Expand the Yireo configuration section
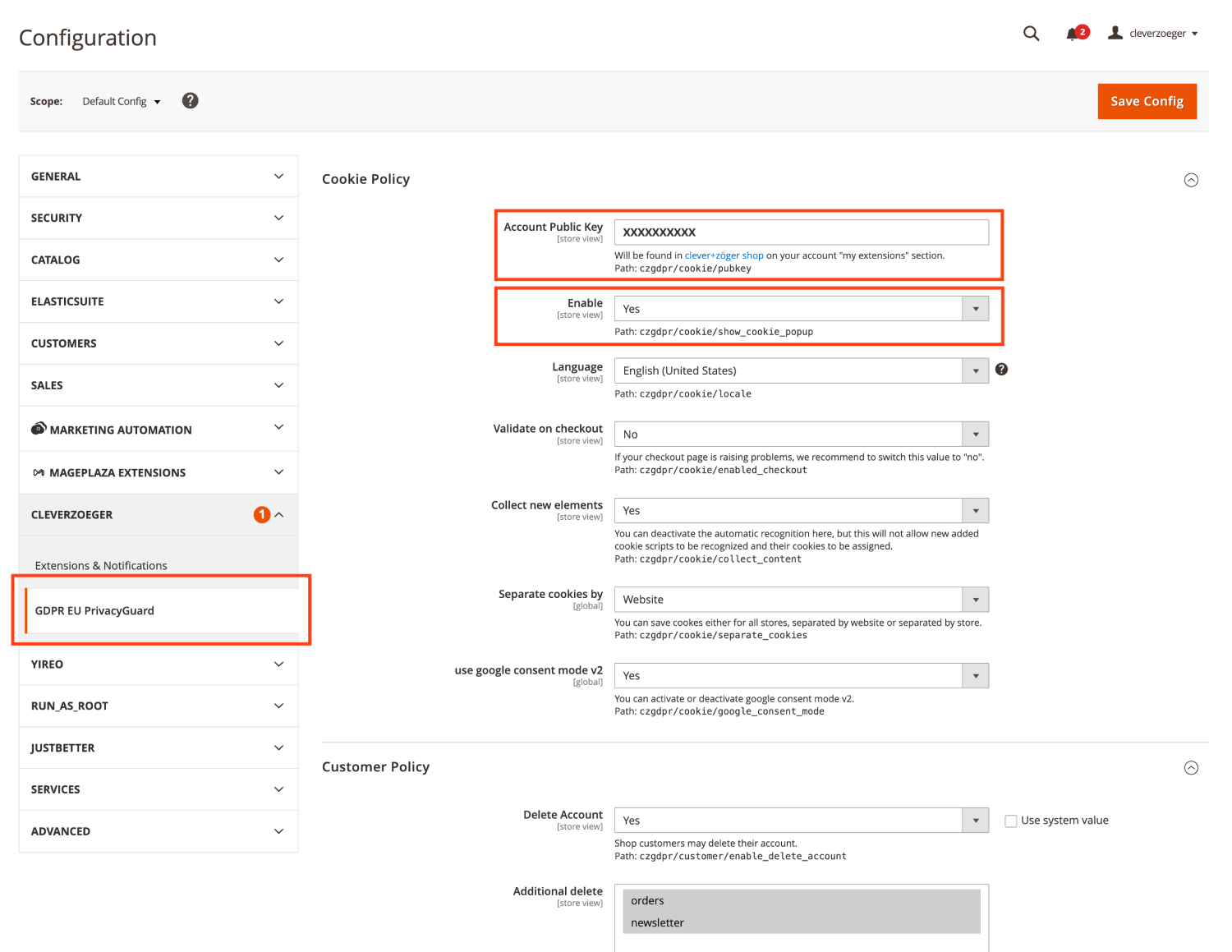Screen dimensions: 1232x952 (x=159, y=665)
